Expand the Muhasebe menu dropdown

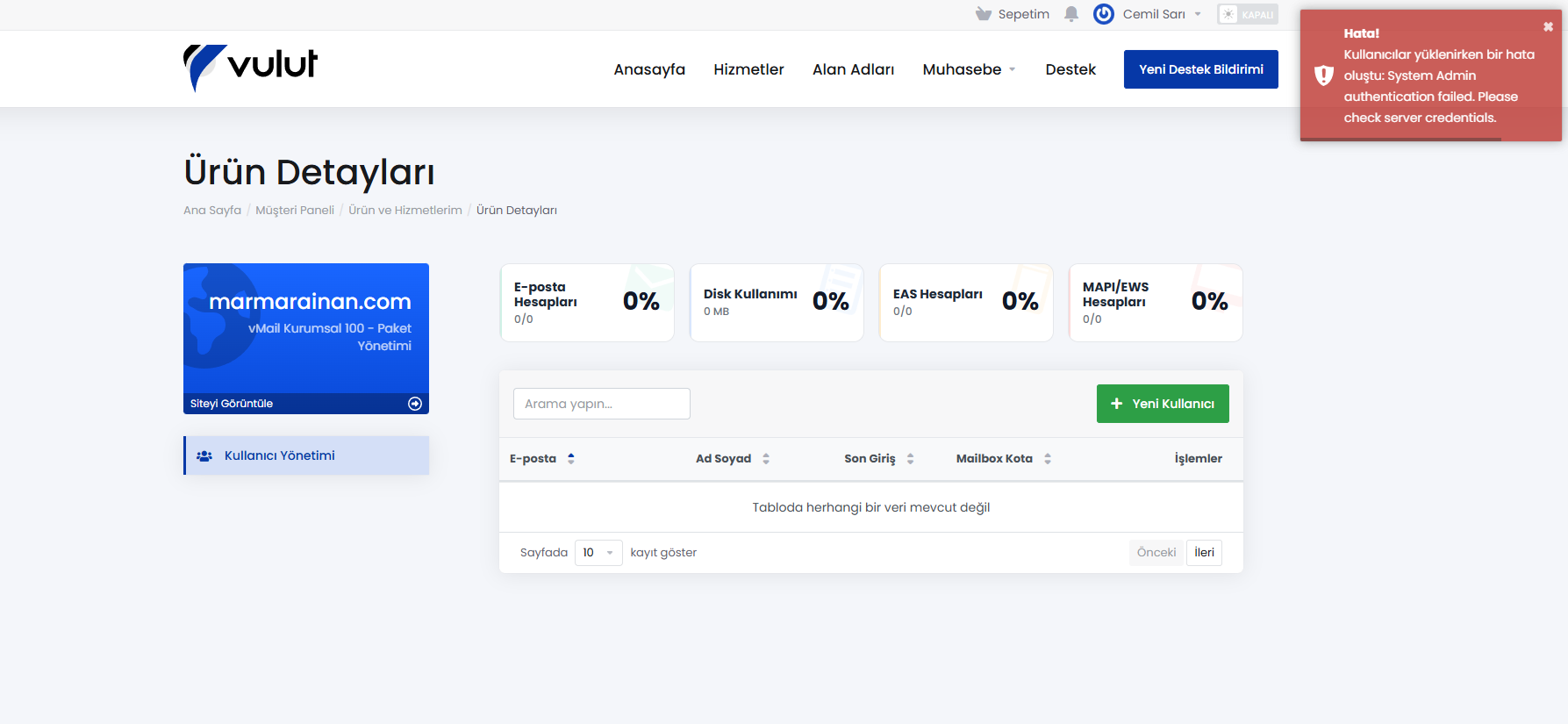pos(1013,69)
